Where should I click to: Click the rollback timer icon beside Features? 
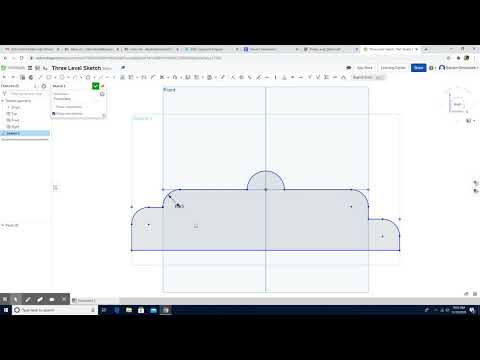pyautogui.click(x=44, y=86)
